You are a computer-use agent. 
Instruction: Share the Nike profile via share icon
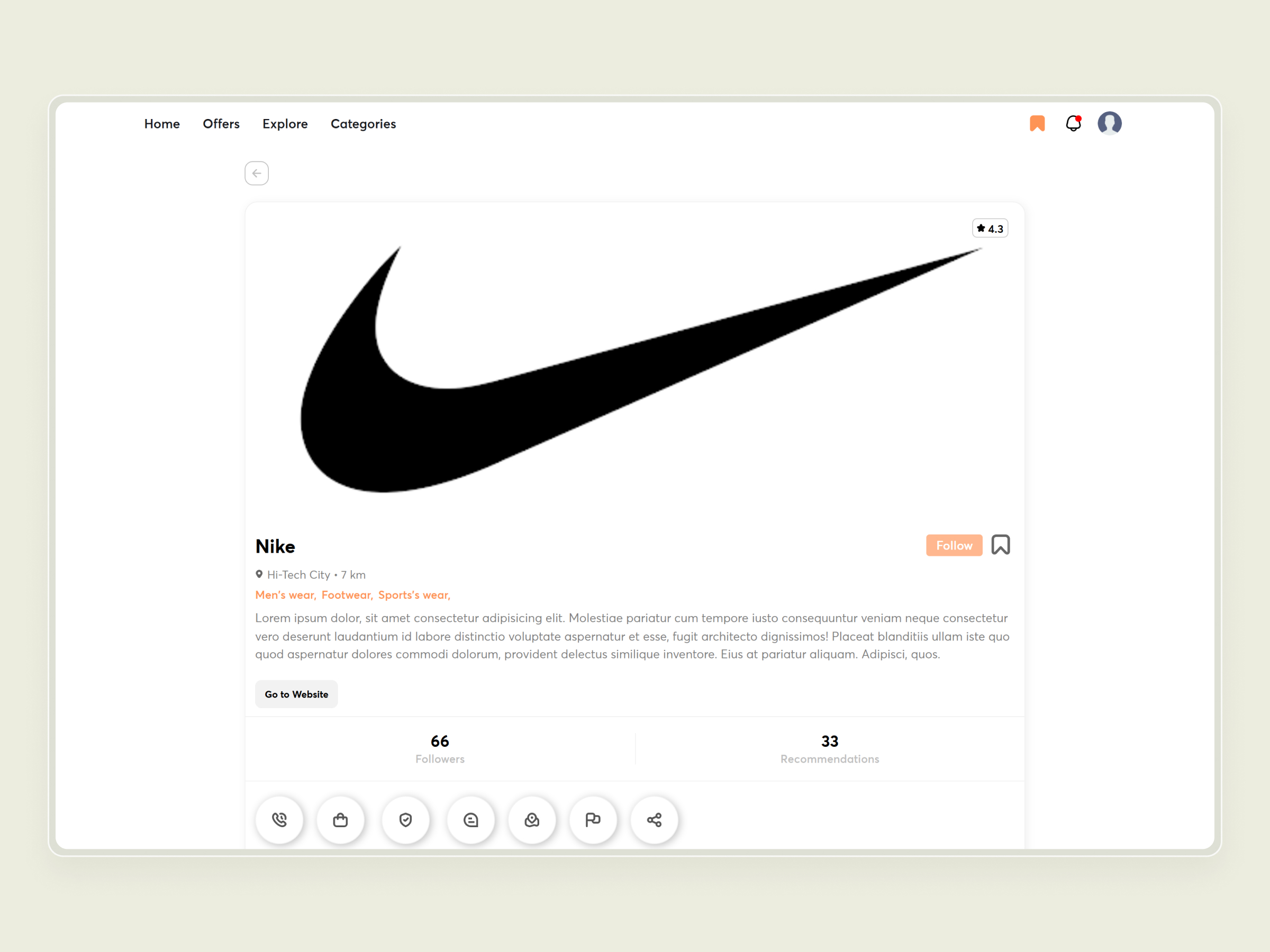point(654,820)
